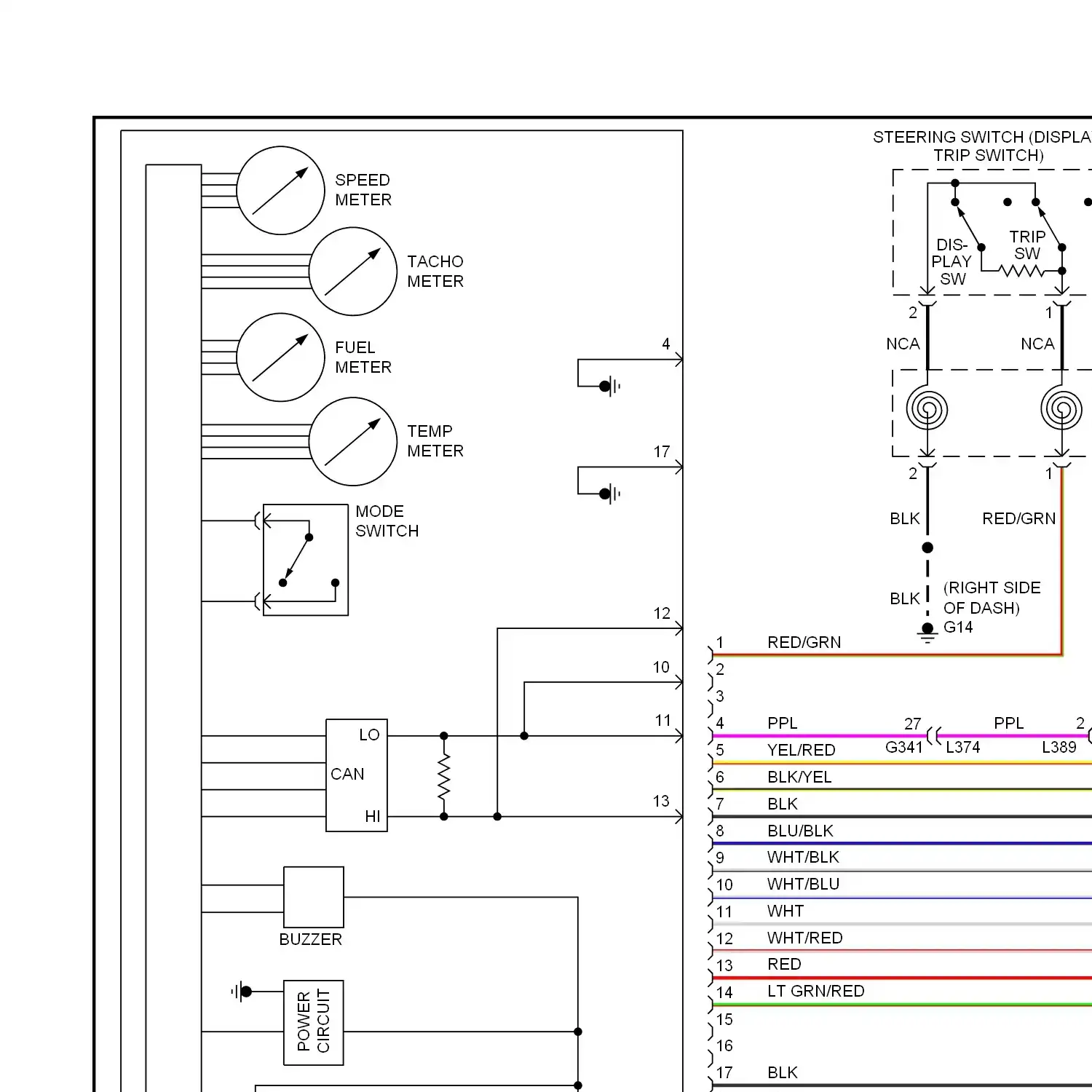Click the PPL label on connector pin 4
The height and width of the screenshot is (1092, 1092).
click(x=783, y=723)
